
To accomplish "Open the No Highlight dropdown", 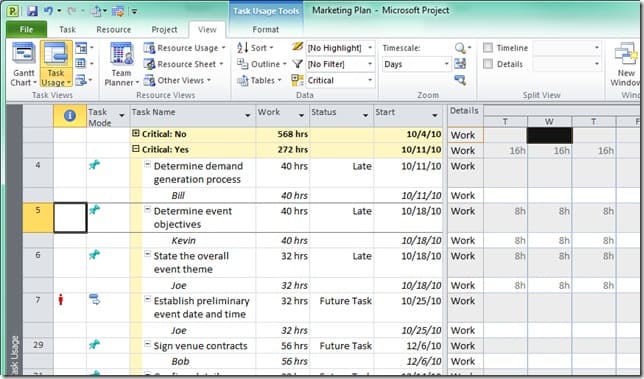I will (x=370, y=48).
